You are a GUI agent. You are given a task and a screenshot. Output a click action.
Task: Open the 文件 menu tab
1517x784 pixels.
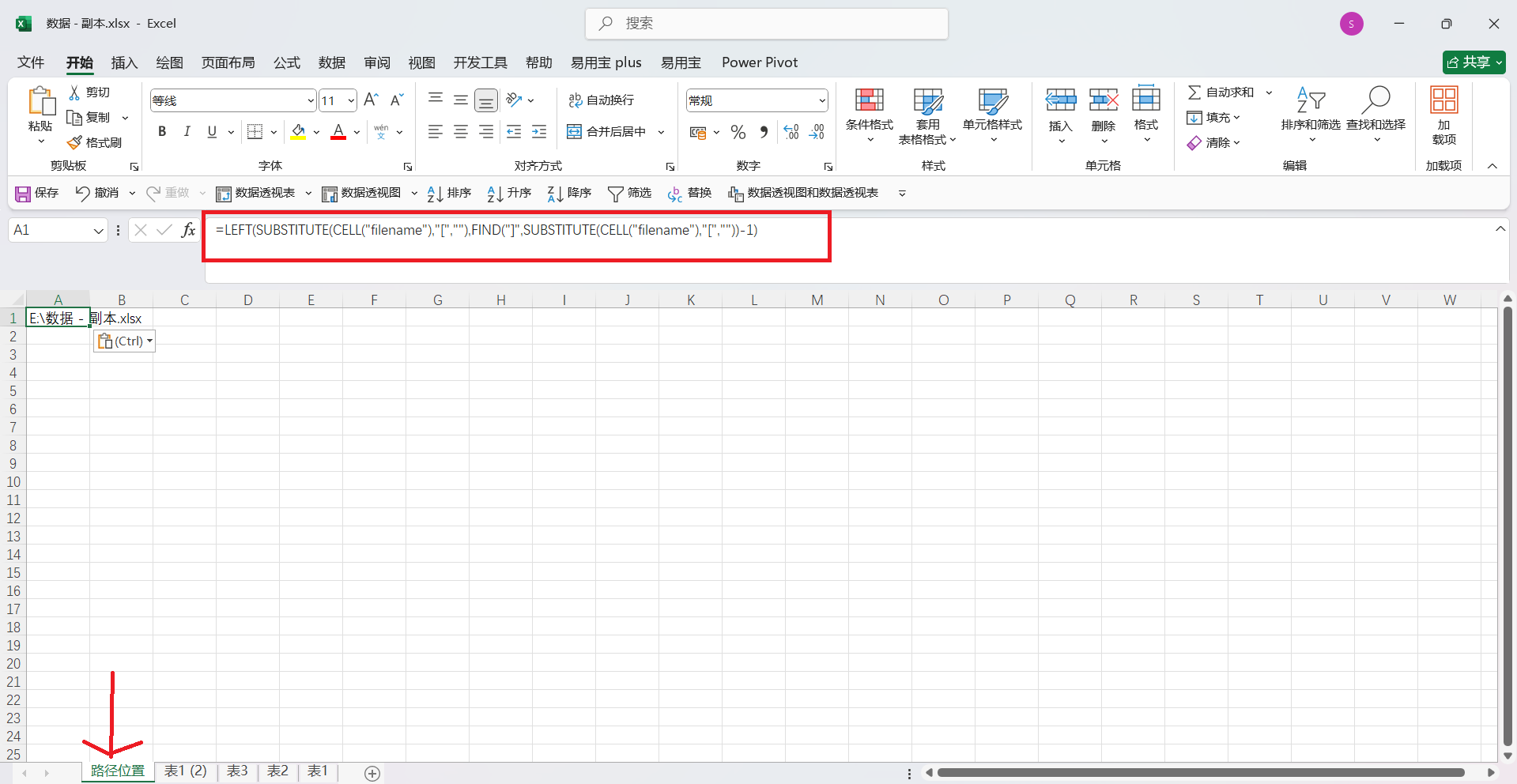31,62
